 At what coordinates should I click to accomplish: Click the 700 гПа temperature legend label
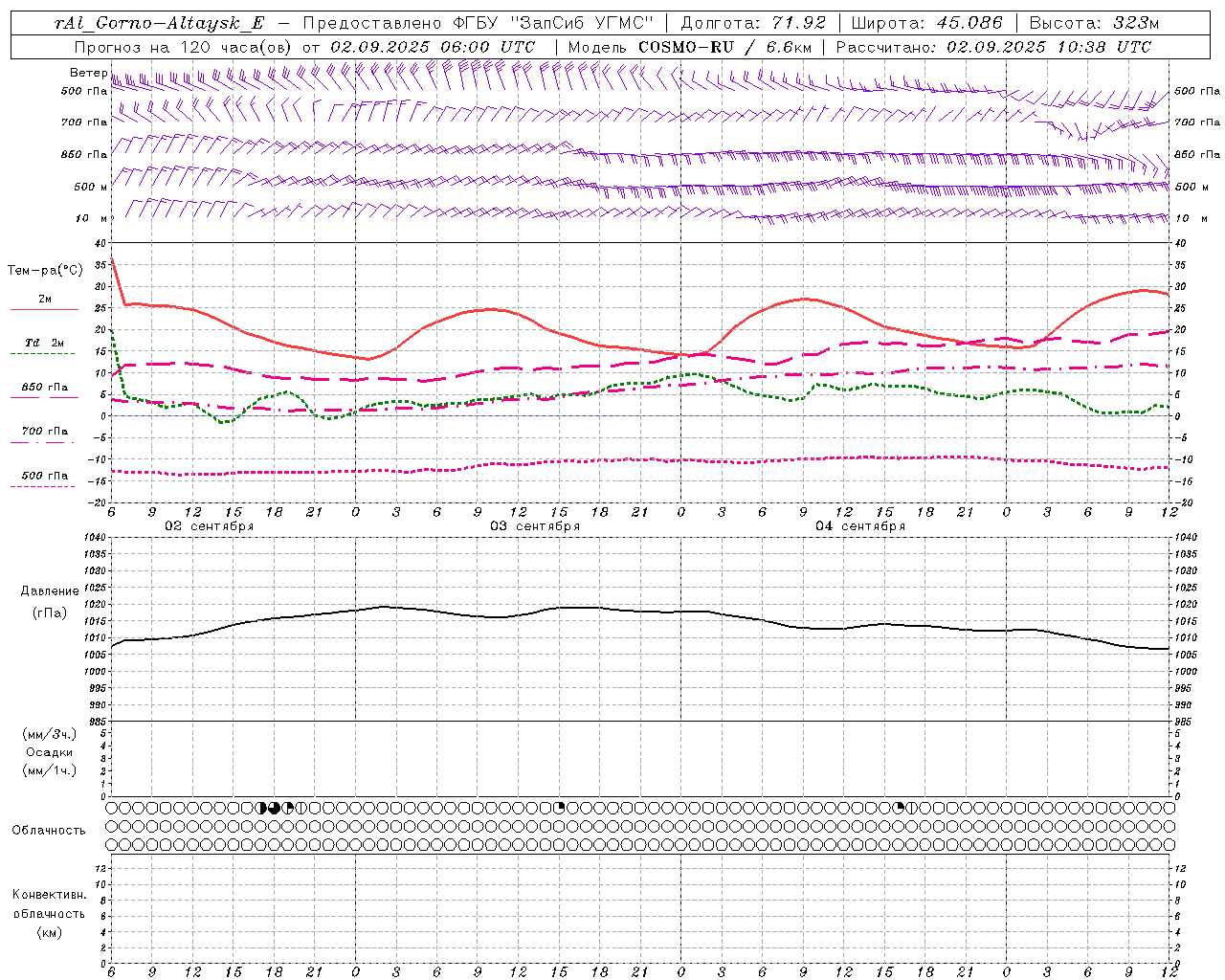(x=45, y=432)
